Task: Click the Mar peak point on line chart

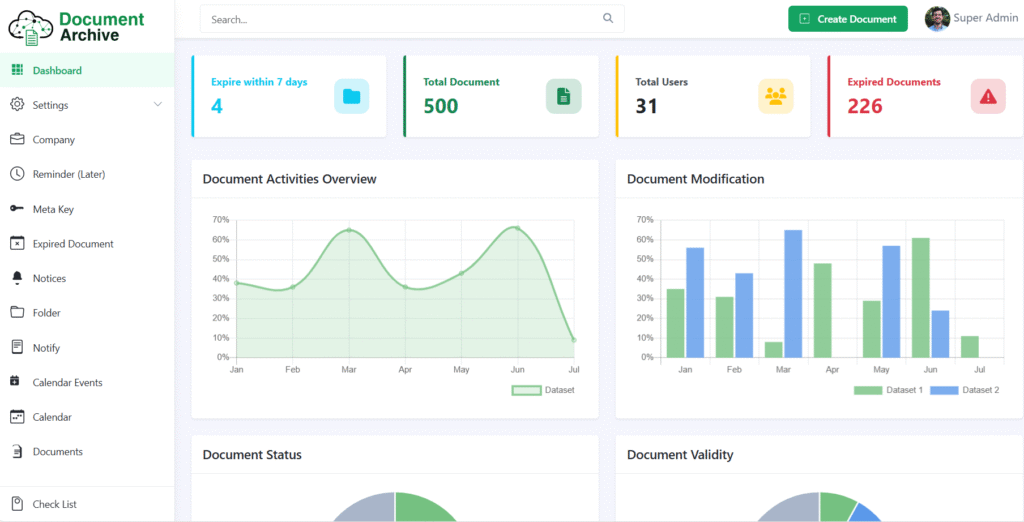Action: pos(349,230)
